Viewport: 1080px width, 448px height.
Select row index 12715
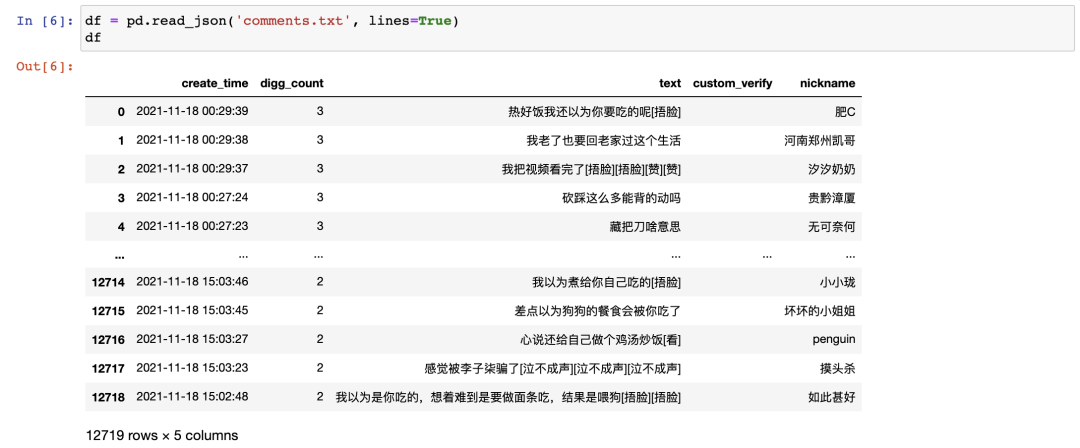coord(109,311)
